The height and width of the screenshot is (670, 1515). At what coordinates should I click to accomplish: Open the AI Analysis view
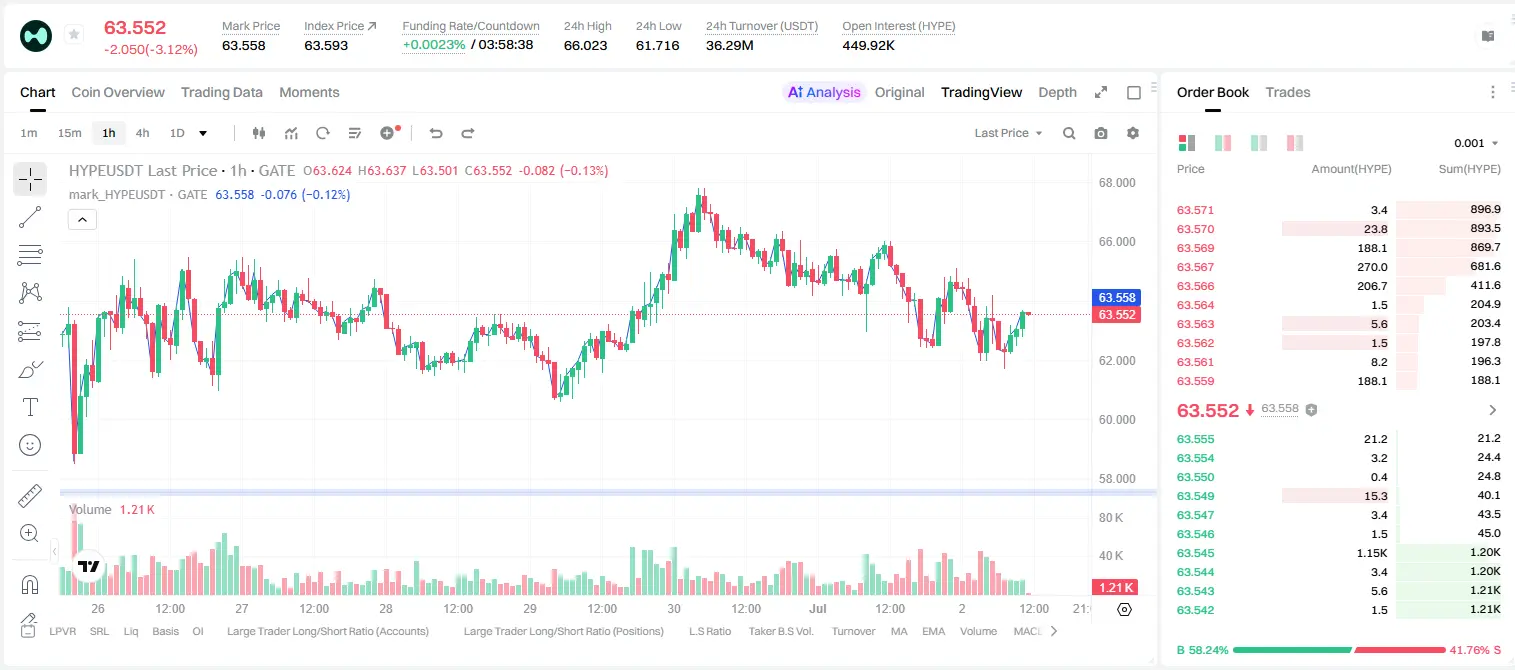[823, 92]
